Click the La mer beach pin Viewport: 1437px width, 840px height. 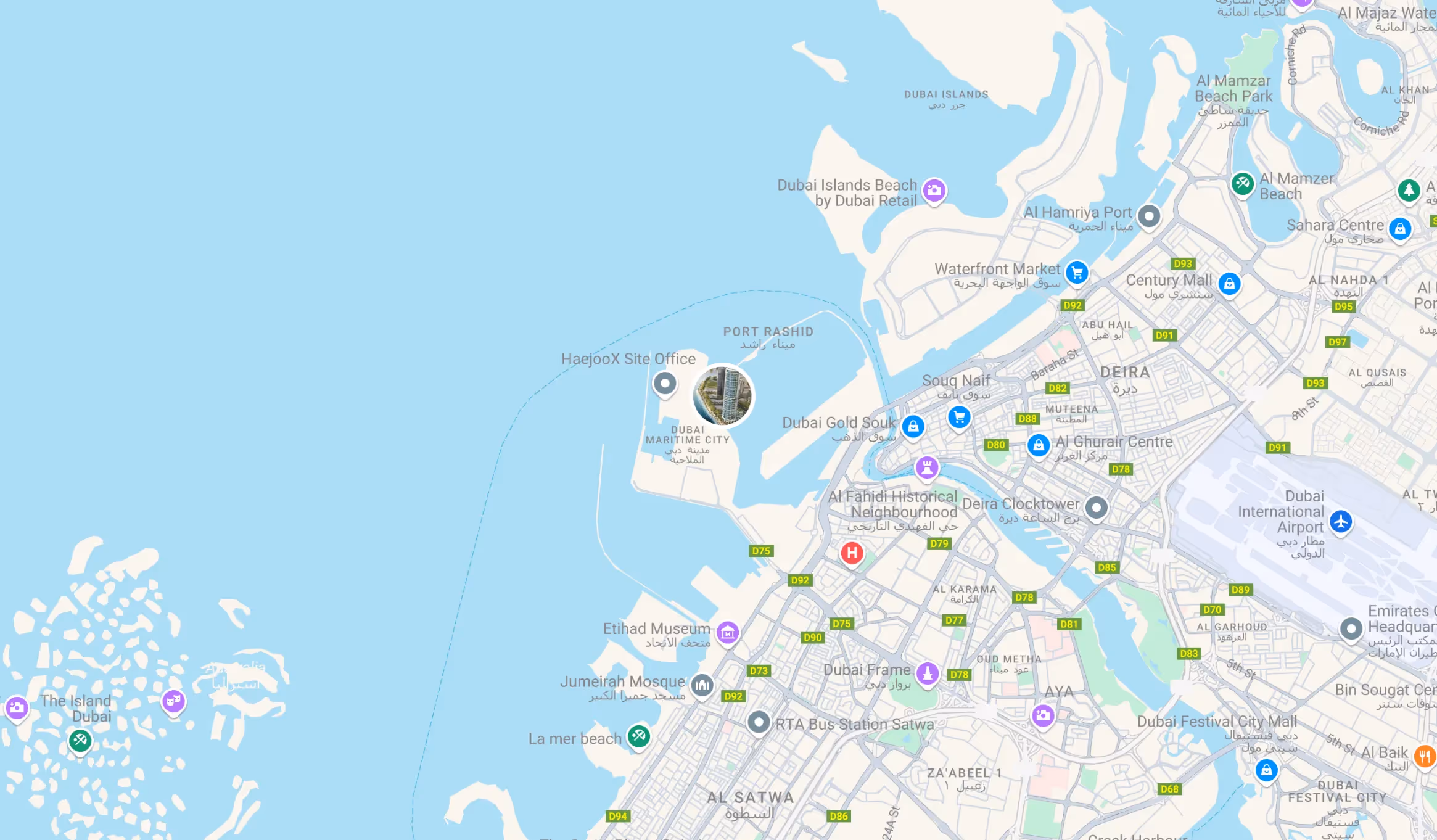click(639, 736)
